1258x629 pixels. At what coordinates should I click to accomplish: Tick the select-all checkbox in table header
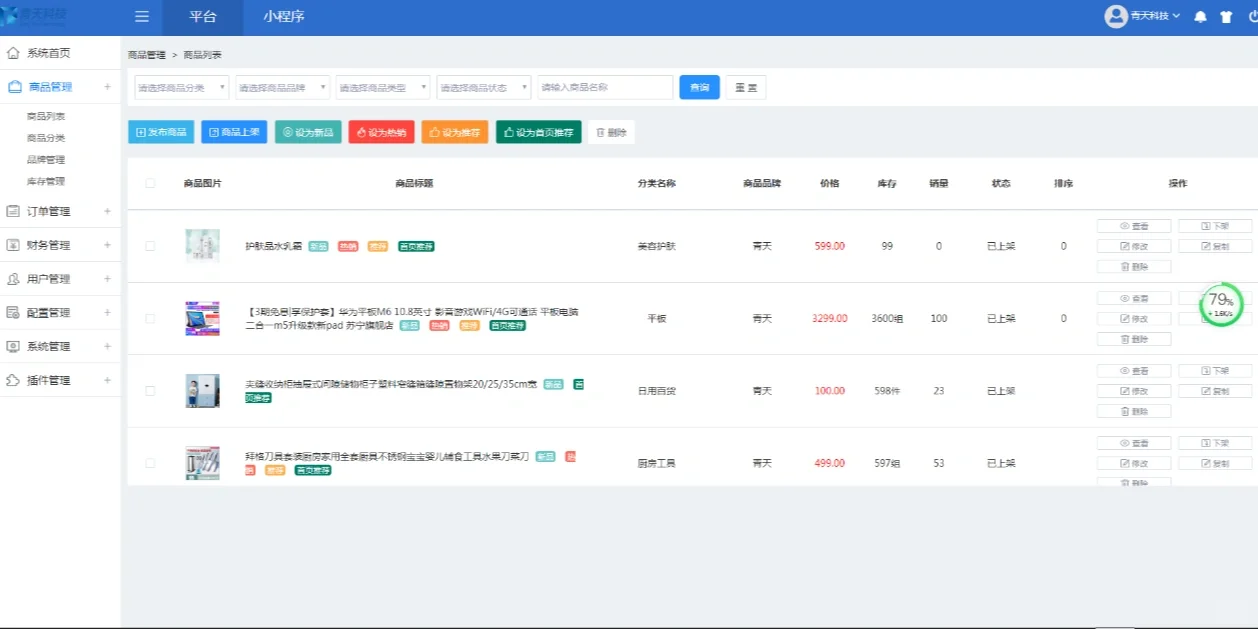coord(150,183)
